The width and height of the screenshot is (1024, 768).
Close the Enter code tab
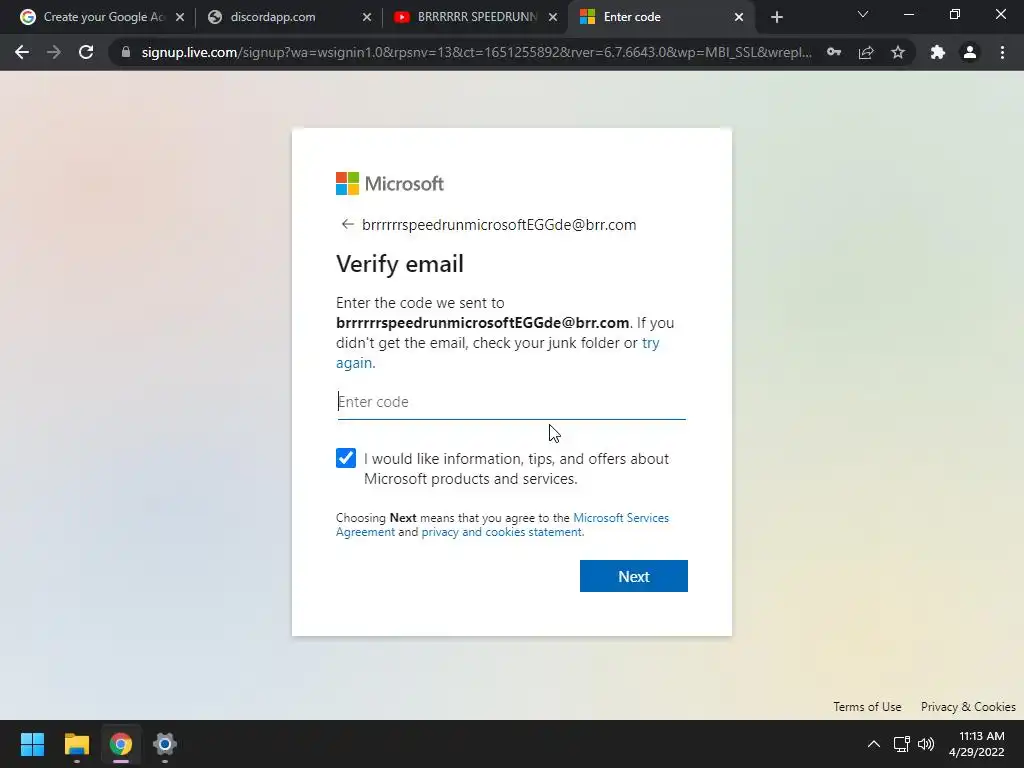point(739,17)
